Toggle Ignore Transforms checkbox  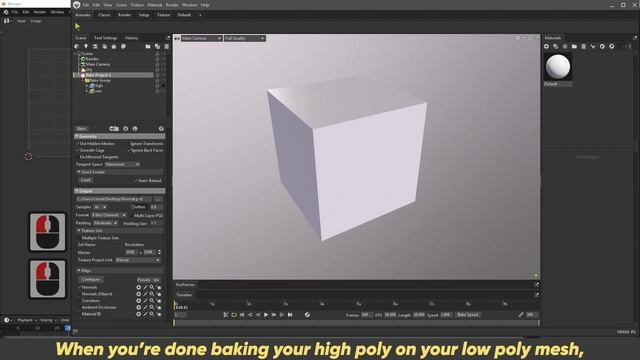click(x=128, y=144)
